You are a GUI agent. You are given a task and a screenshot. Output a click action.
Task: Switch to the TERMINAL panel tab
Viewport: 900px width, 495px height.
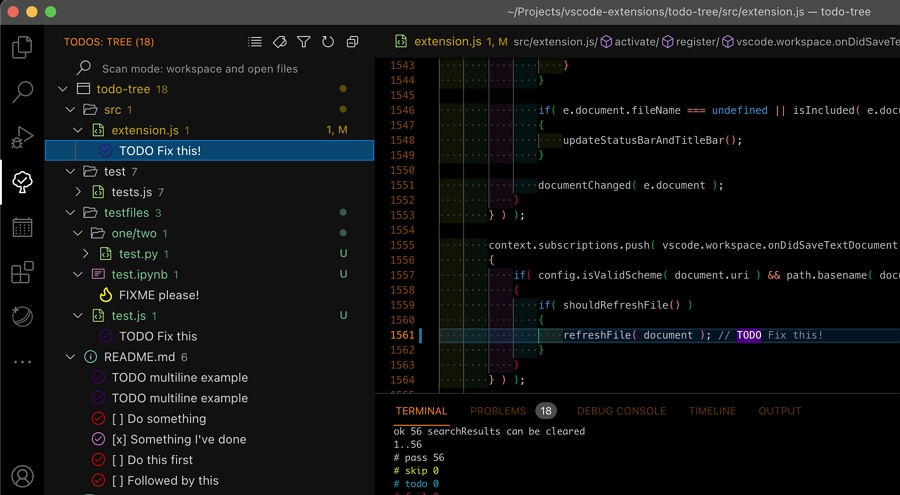pos(421,411)
